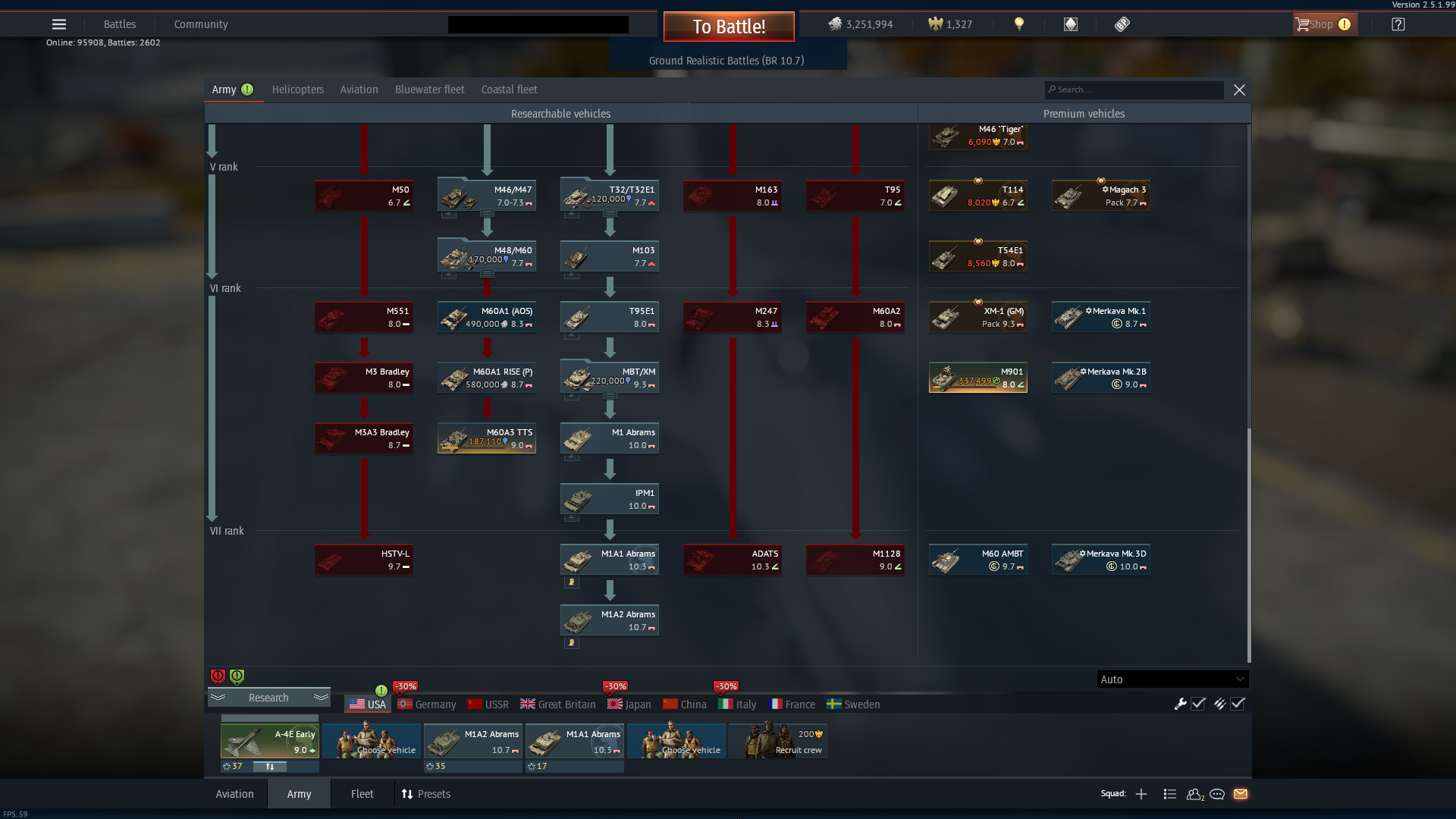The image size is (1456, 819).
Task: Select the premium M901 vehicle
Action: 978,378
